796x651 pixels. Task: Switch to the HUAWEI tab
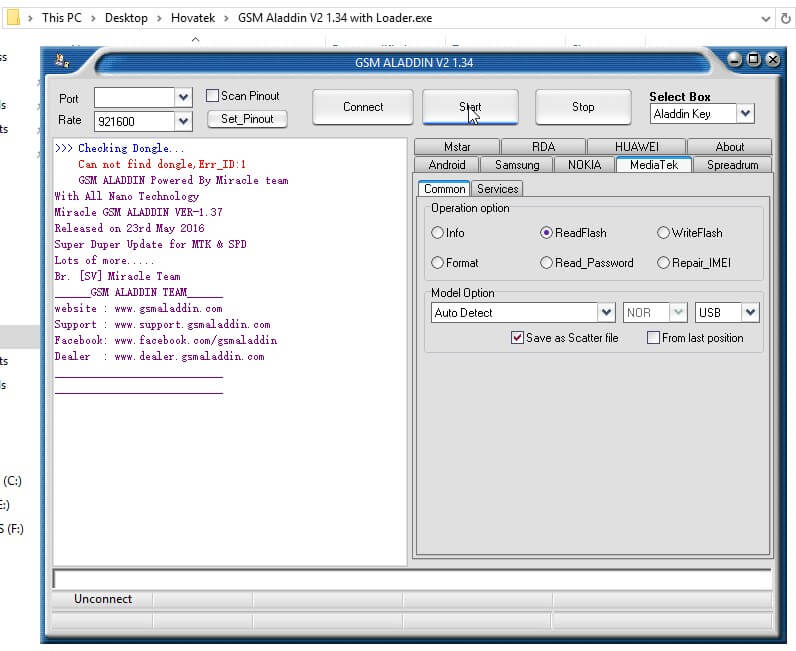pyautogui.click(x=637, y=147)
